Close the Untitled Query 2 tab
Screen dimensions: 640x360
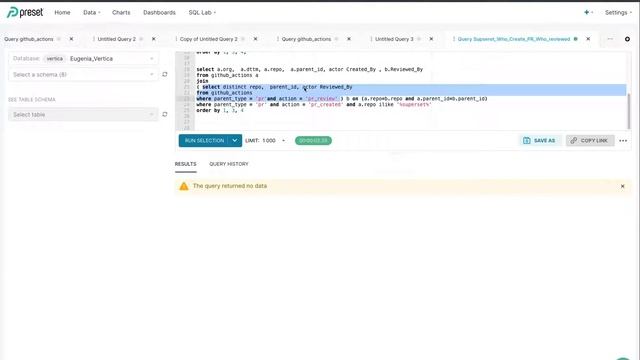[153, 39]
